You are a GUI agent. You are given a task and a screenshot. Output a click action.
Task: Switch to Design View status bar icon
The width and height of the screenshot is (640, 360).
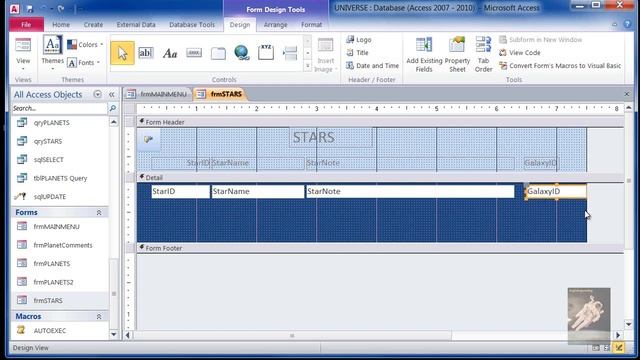point(619,348)
